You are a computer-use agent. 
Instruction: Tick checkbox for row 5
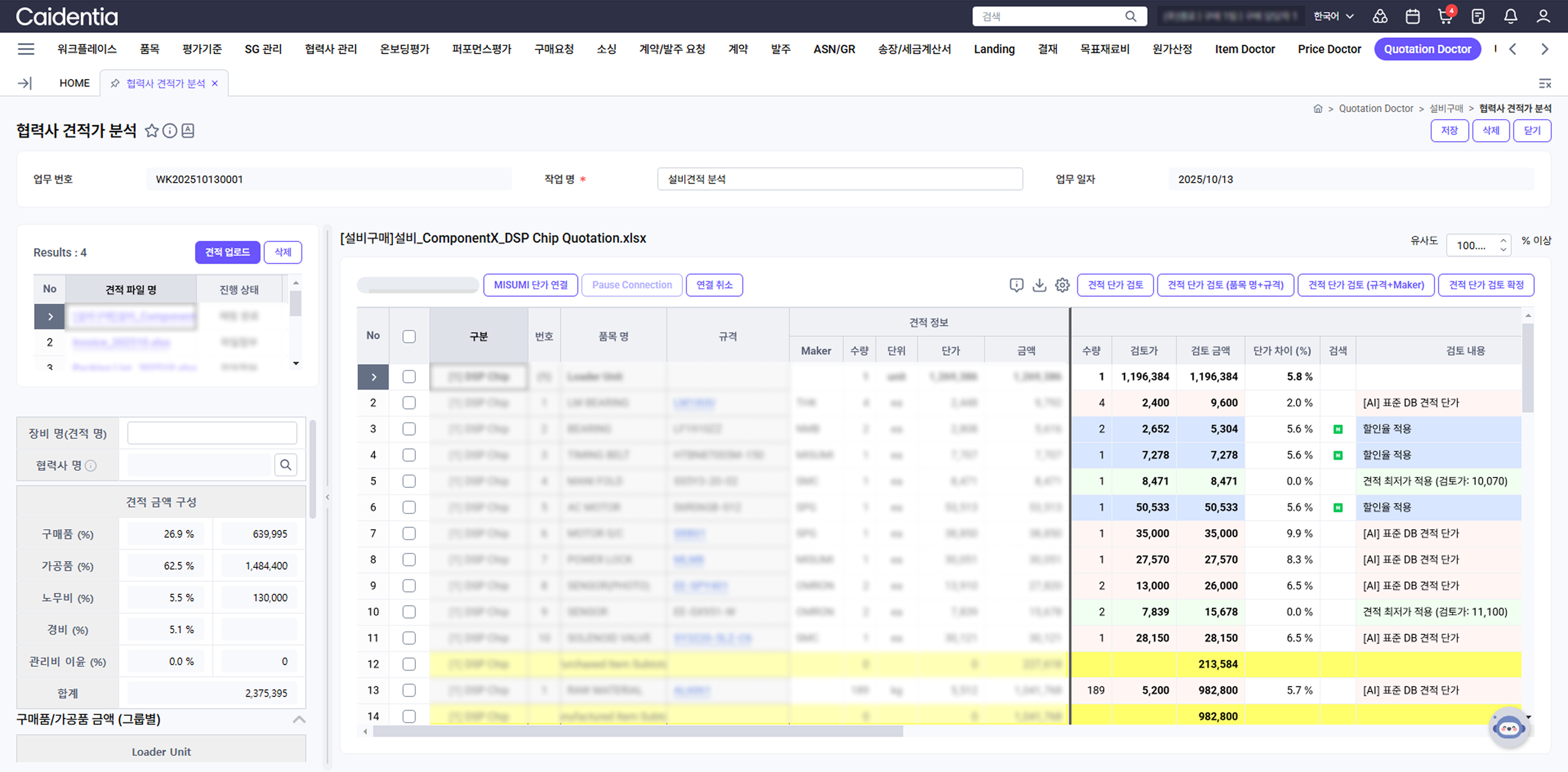point(409,481)
